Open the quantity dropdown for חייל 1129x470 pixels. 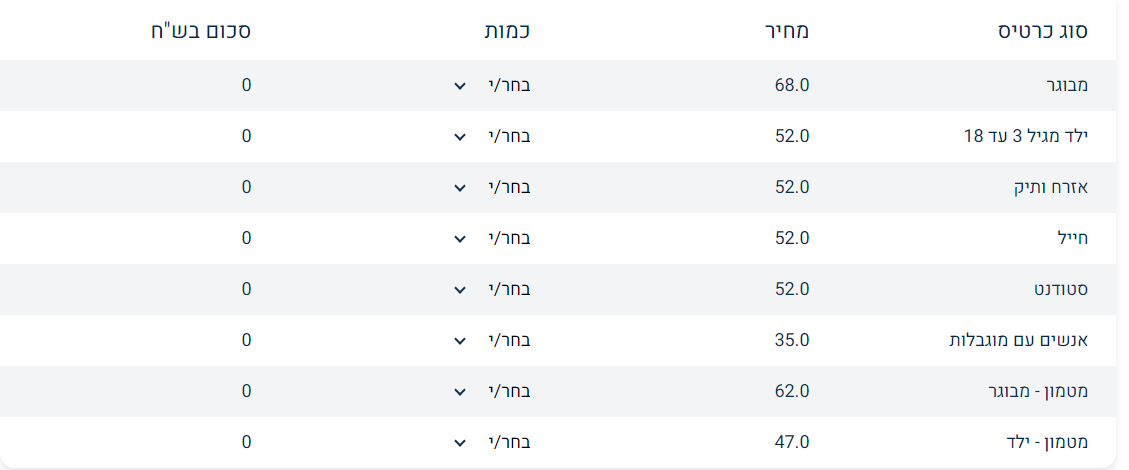coord(491,238)
